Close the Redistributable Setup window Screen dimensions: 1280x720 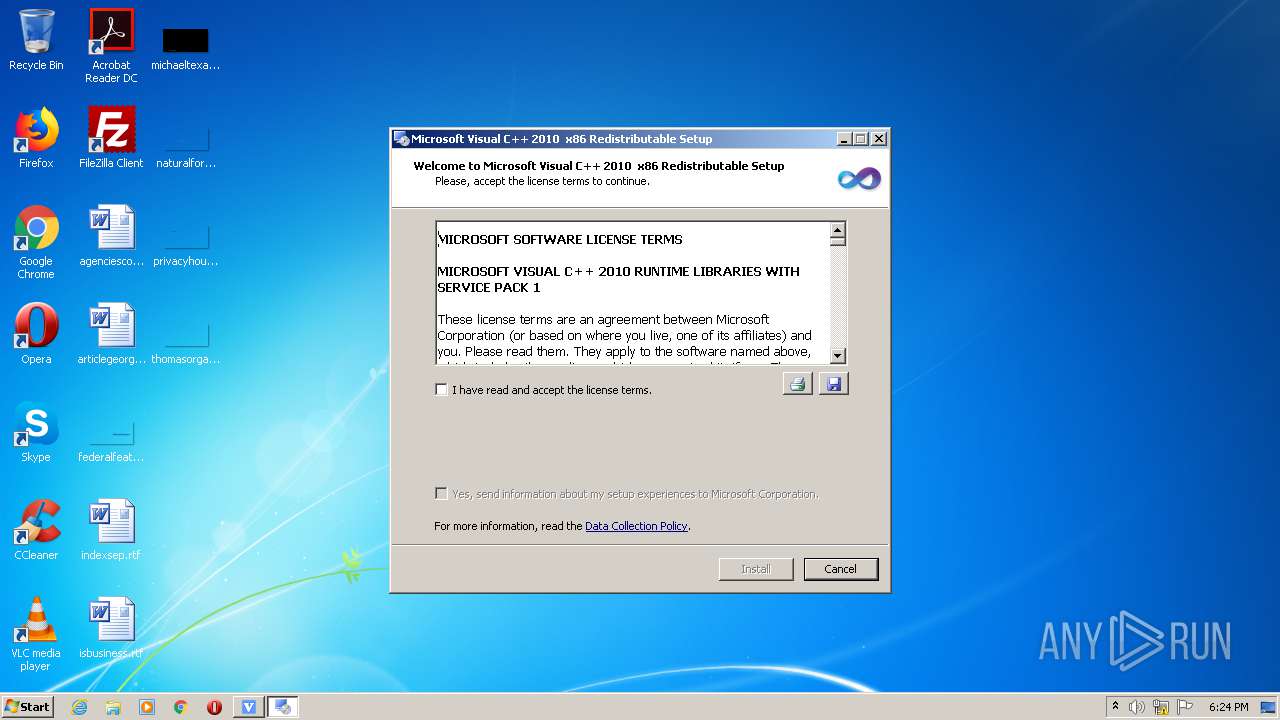(879, 139)
